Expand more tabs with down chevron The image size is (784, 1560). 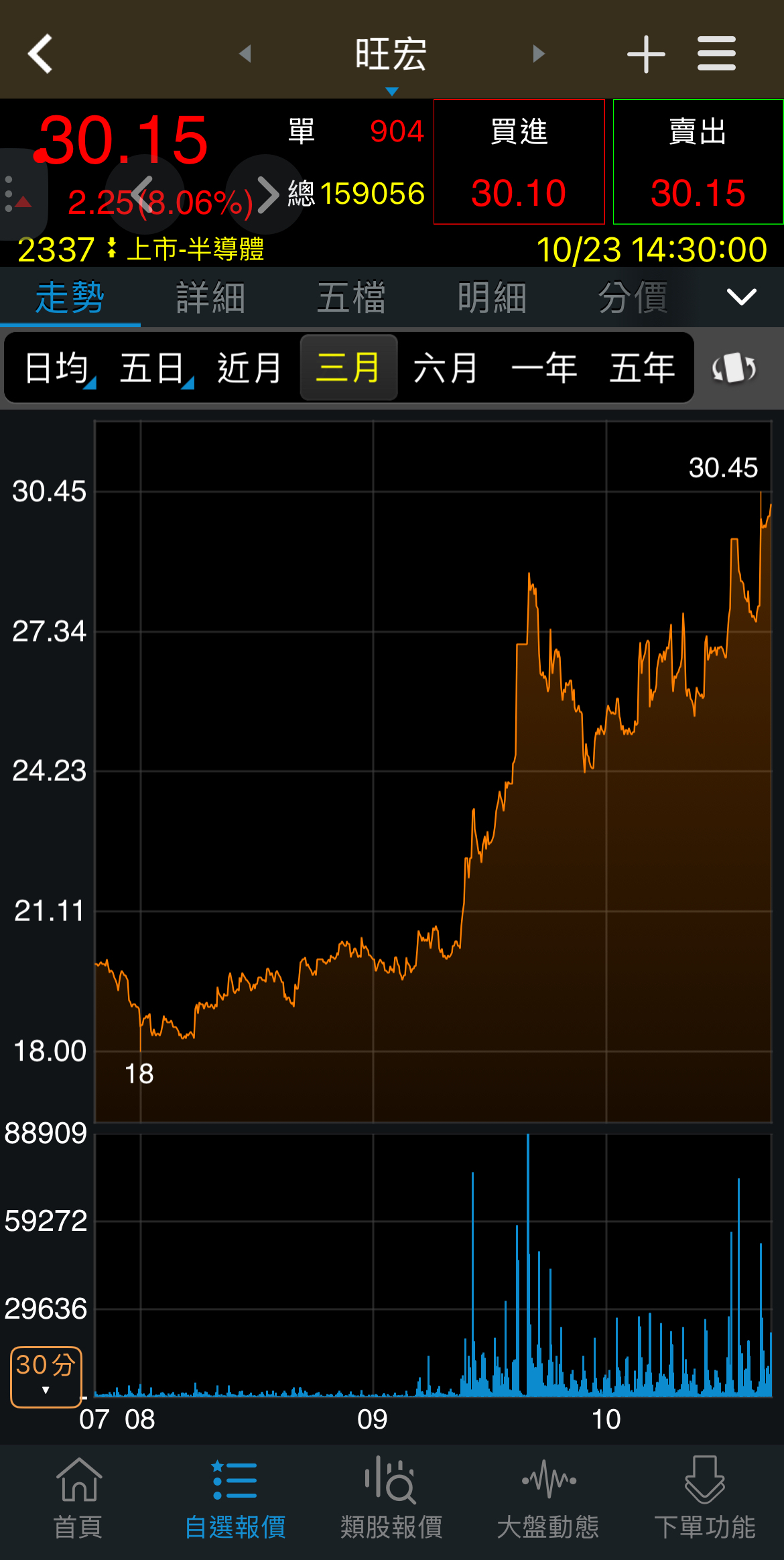click(x=742, y=296)
